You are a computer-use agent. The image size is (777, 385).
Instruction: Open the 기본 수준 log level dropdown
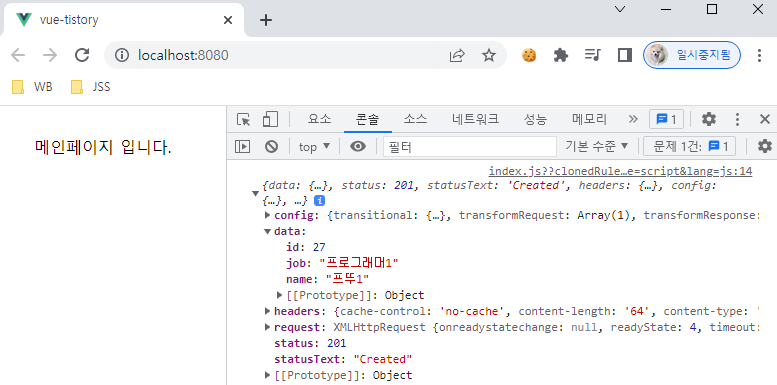click(x=597, y=146)
